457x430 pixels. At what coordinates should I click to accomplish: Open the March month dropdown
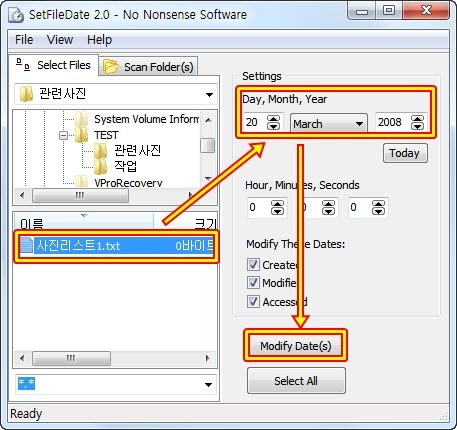click(x=329, y=124)
